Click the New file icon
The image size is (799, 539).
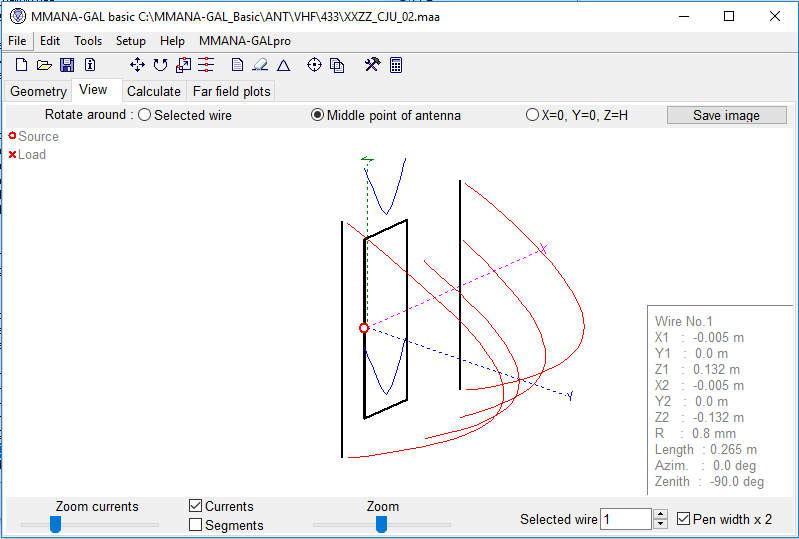coord(21,65)
